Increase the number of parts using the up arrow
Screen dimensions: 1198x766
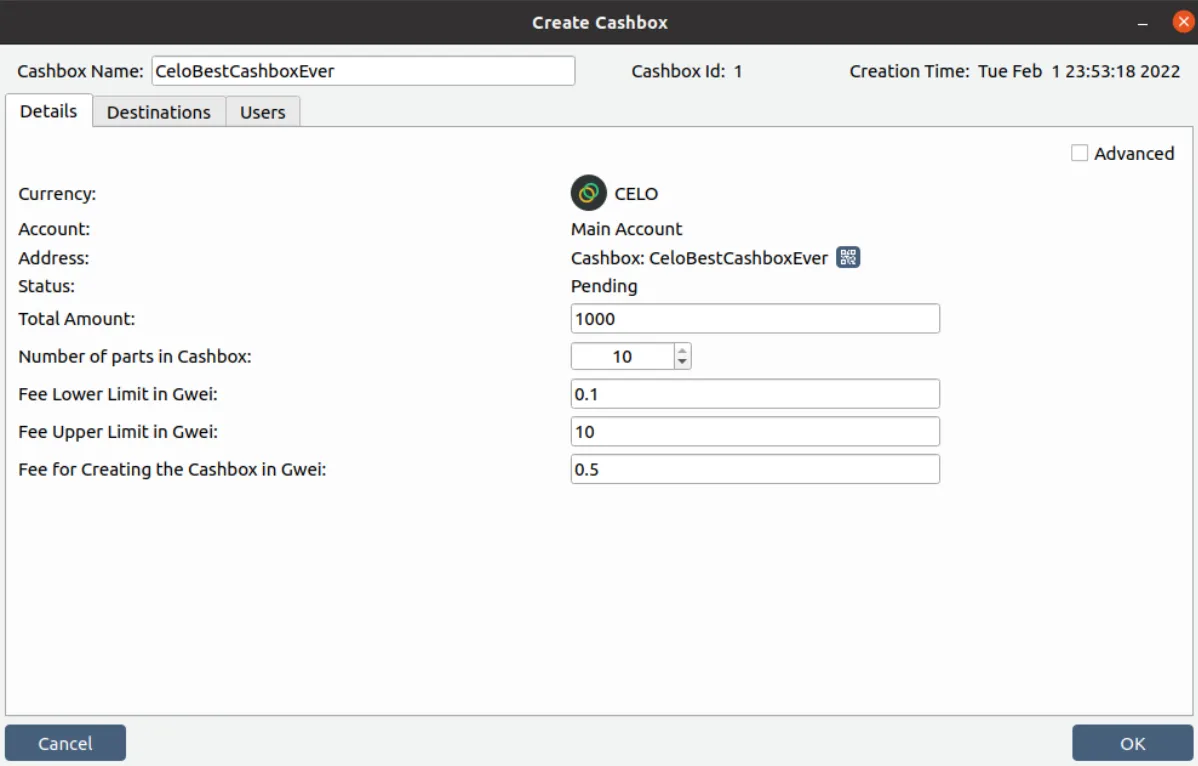[x=682, y=351]
